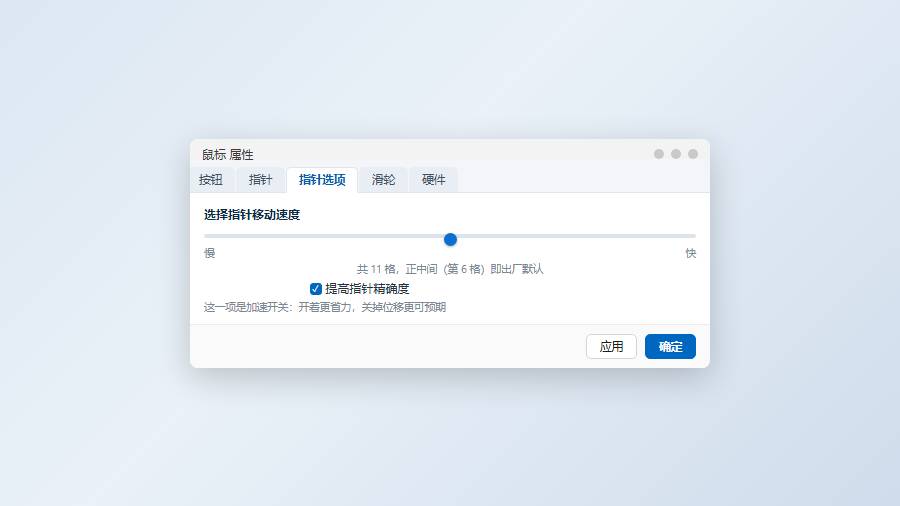The image size is (900, 506).
Task: Select the 指针选项 tab
Action: (x=322, y=180)
